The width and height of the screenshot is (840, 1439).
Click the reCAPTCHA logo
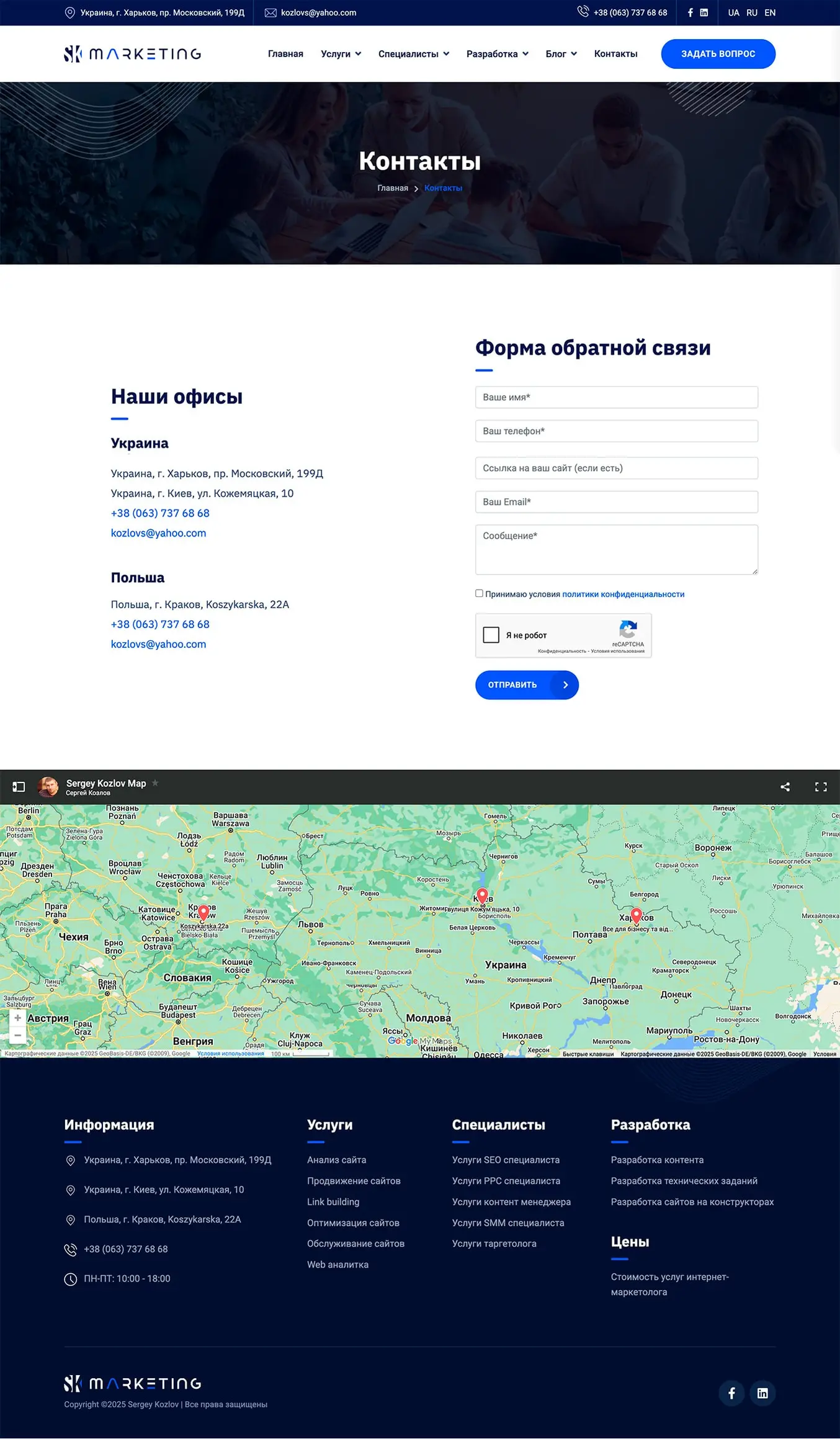click(x=628, y=629)
